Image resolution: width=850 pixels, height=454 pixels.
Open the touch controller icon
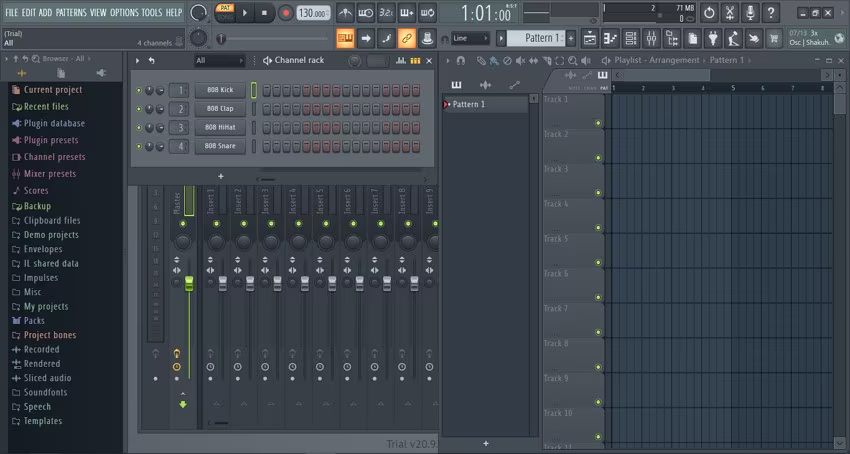pos(754,38)
